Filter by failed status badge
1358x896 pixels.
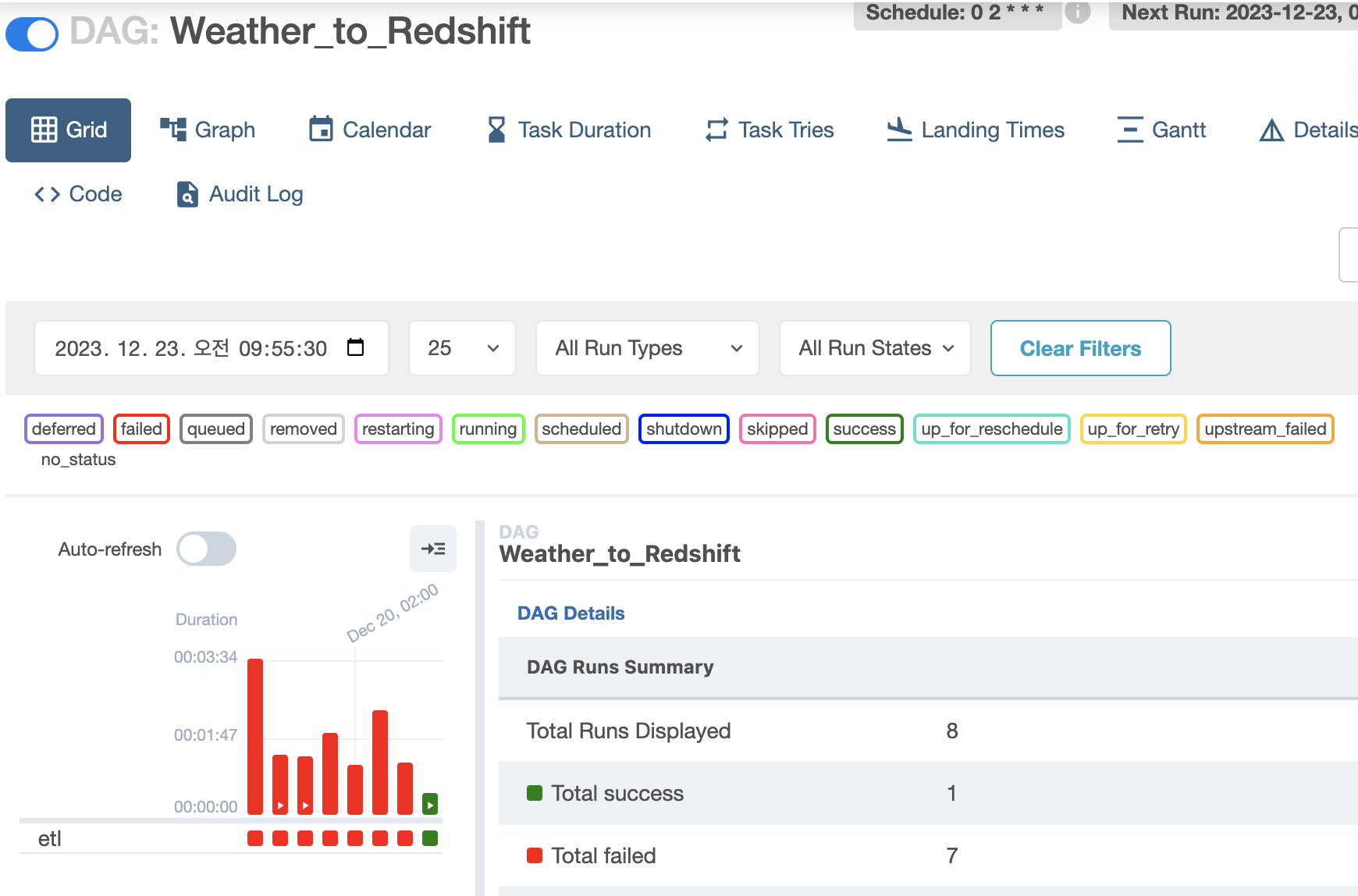[x=141, y=428]
